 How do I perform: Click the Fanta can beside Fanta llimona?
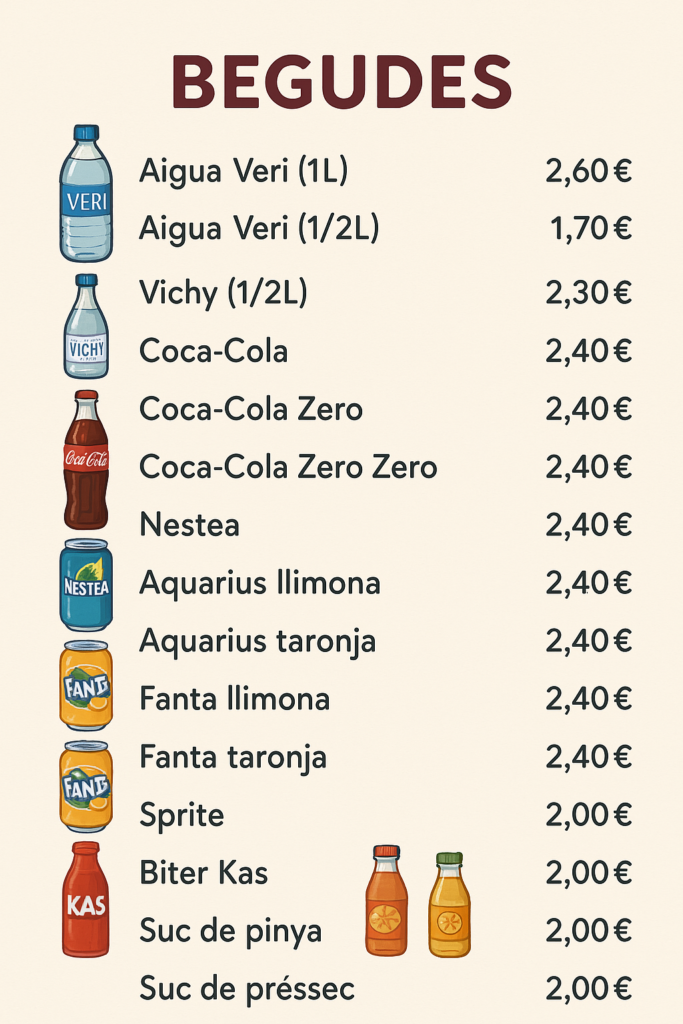86,686
